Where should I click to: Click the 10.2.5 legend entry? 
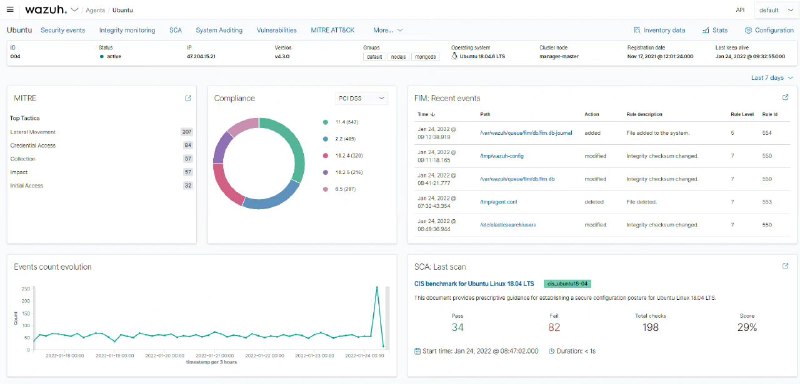(343, 172)
